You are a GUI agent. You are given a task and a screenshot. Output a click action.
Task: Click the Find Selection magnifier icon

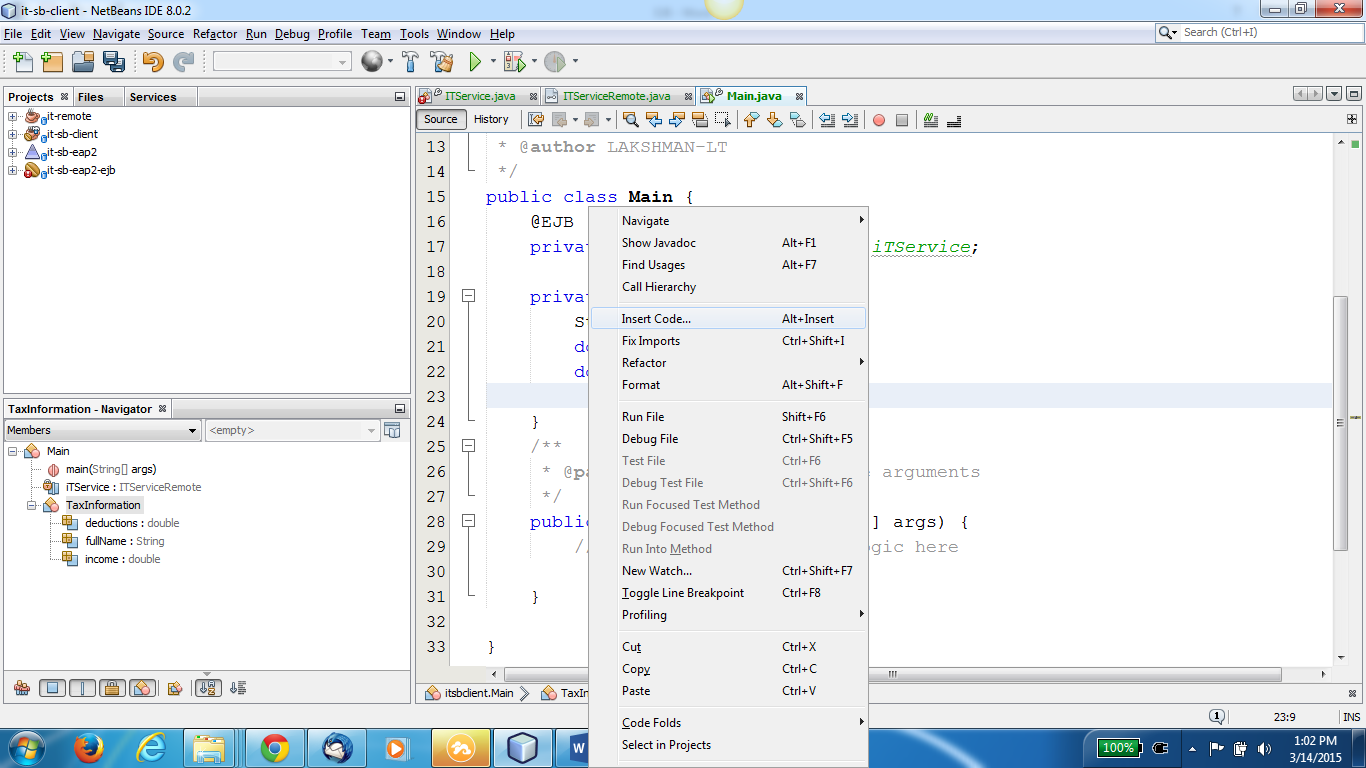[631, 120]
